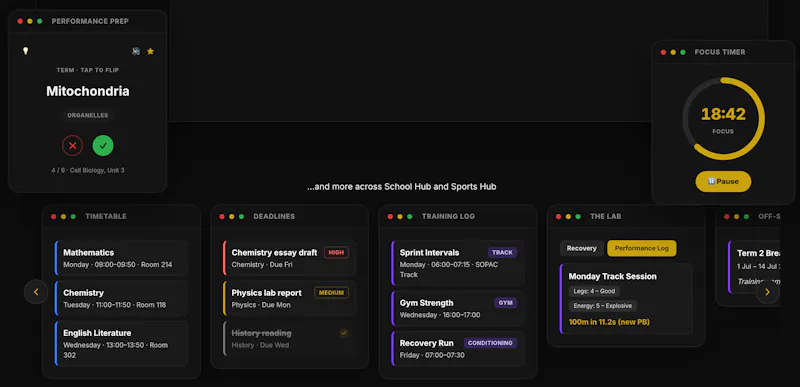Click the CONDITIONING tag on Recovery Run

pos(490,343)
